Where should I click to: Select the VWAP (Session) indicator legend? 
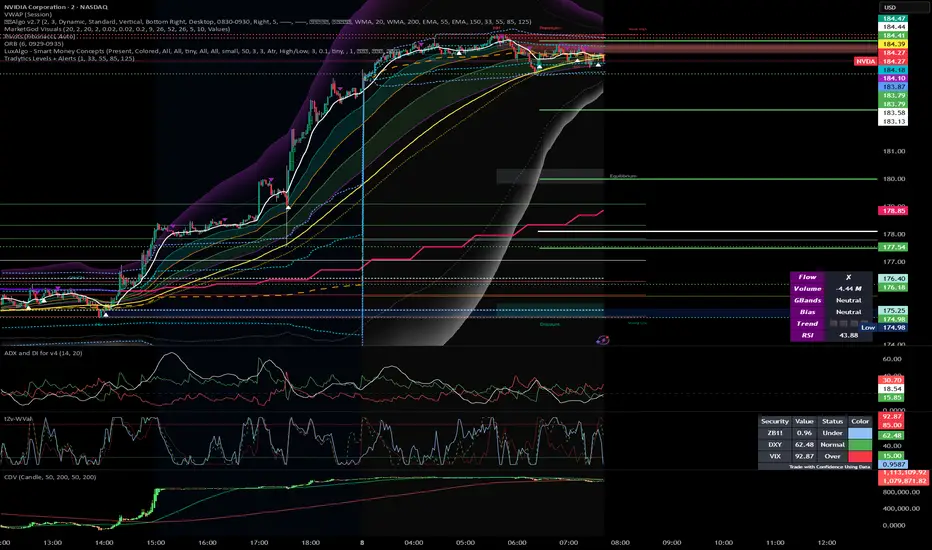(x=28, y=14)
